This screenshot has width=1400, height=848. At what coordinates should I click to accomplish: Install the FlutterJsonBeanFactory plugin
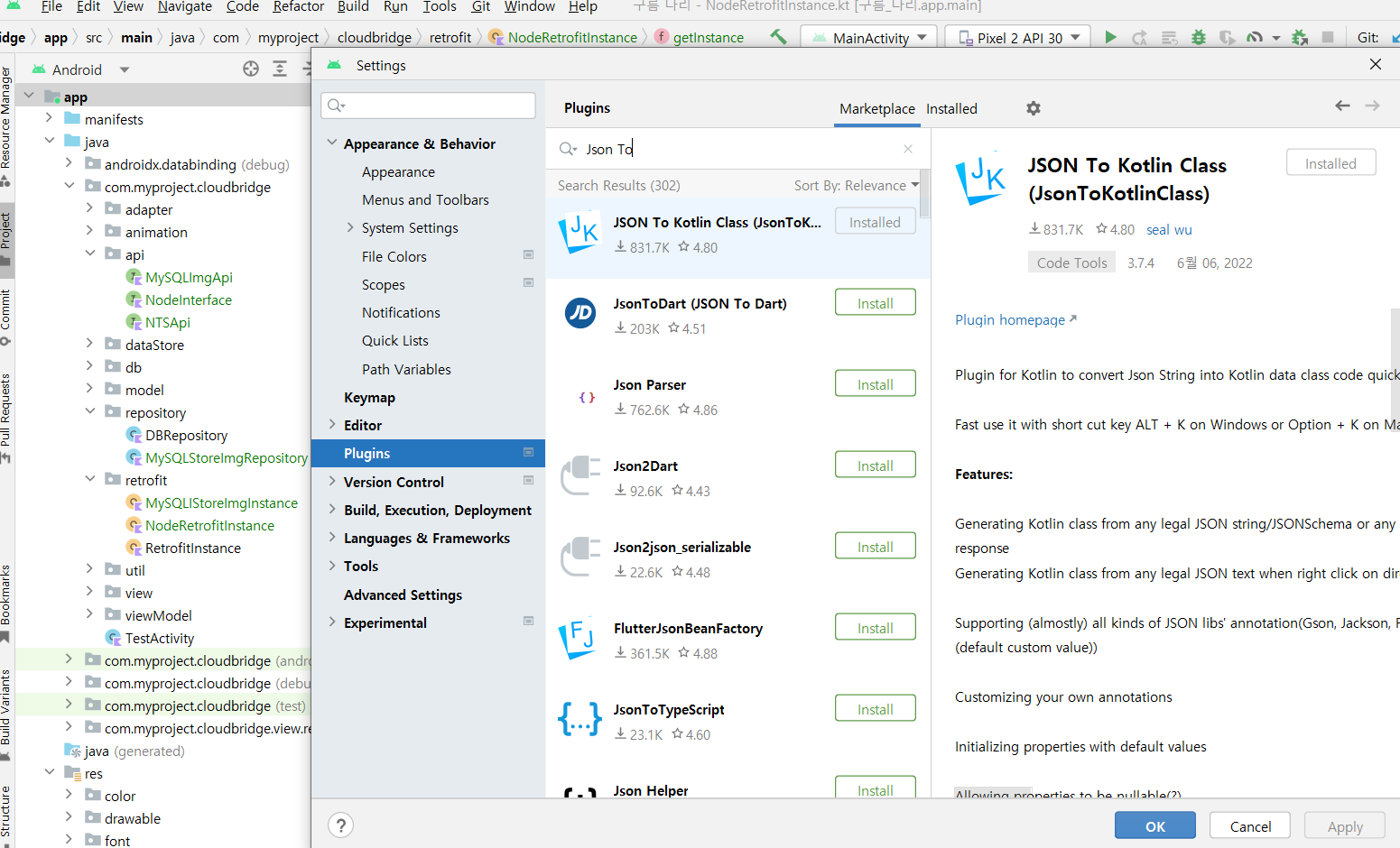click(875, 628)
